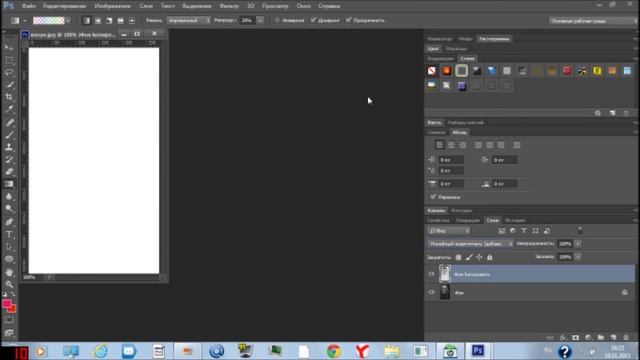Open the gradient picker dropdown arrow
This screenshot has width=640, height=360.
tap(68, 20)
